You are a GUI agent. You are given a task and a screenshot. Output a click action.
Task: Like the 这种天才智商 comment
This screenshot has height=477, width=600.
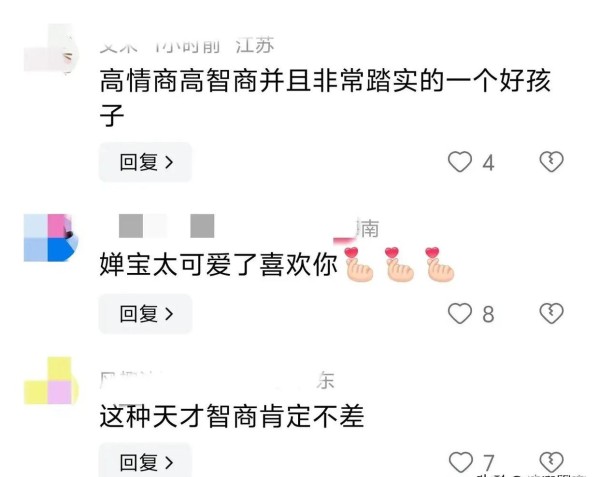coord(460,462)
